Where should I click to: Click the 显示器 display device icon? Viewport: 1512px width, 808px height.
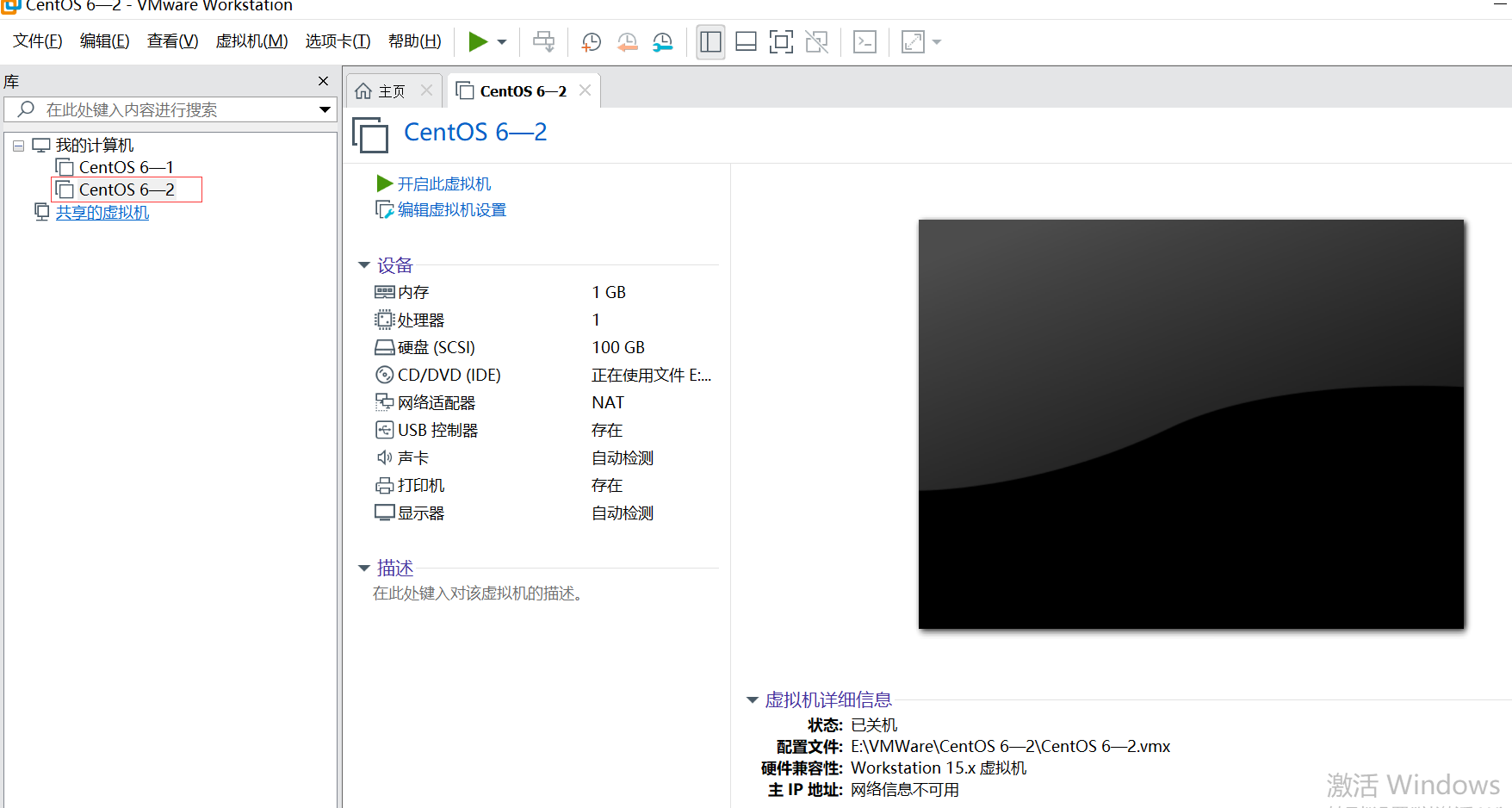[384, 513]
